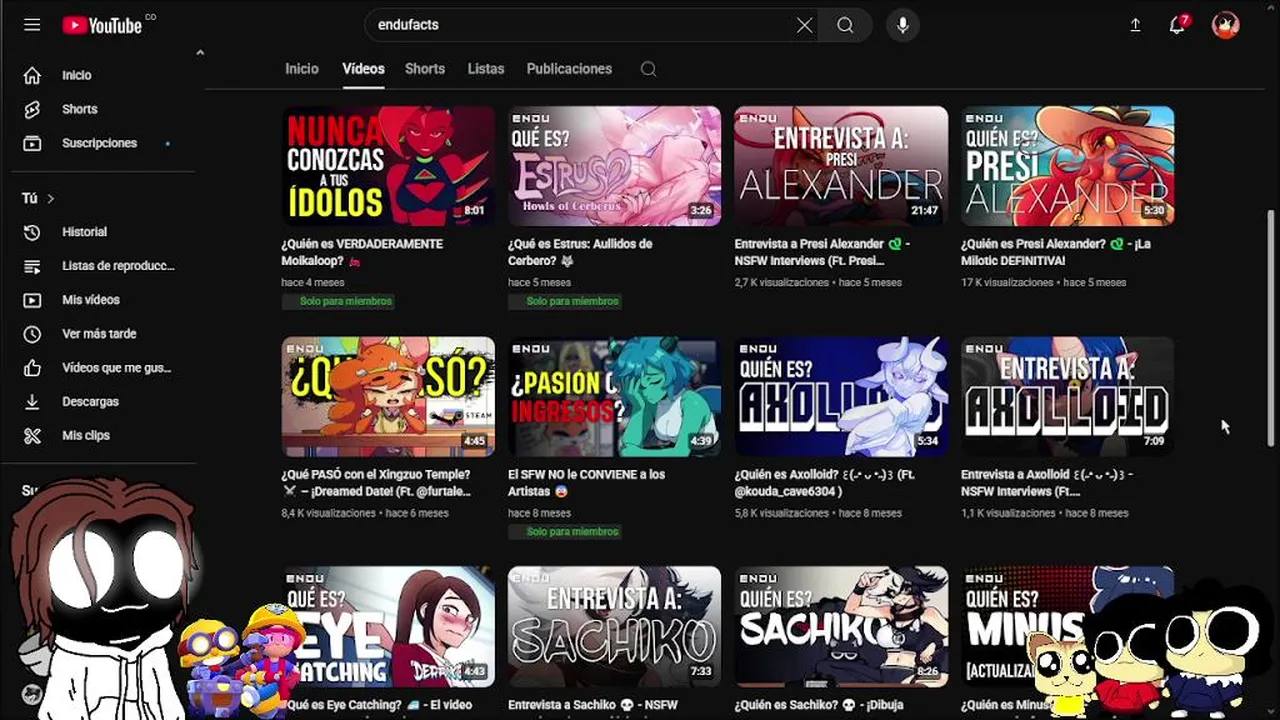The height and width of the screenshot is (720, 1280).
Task: Switch to the Shorts channel tab
Action: (x=425, y=69)
